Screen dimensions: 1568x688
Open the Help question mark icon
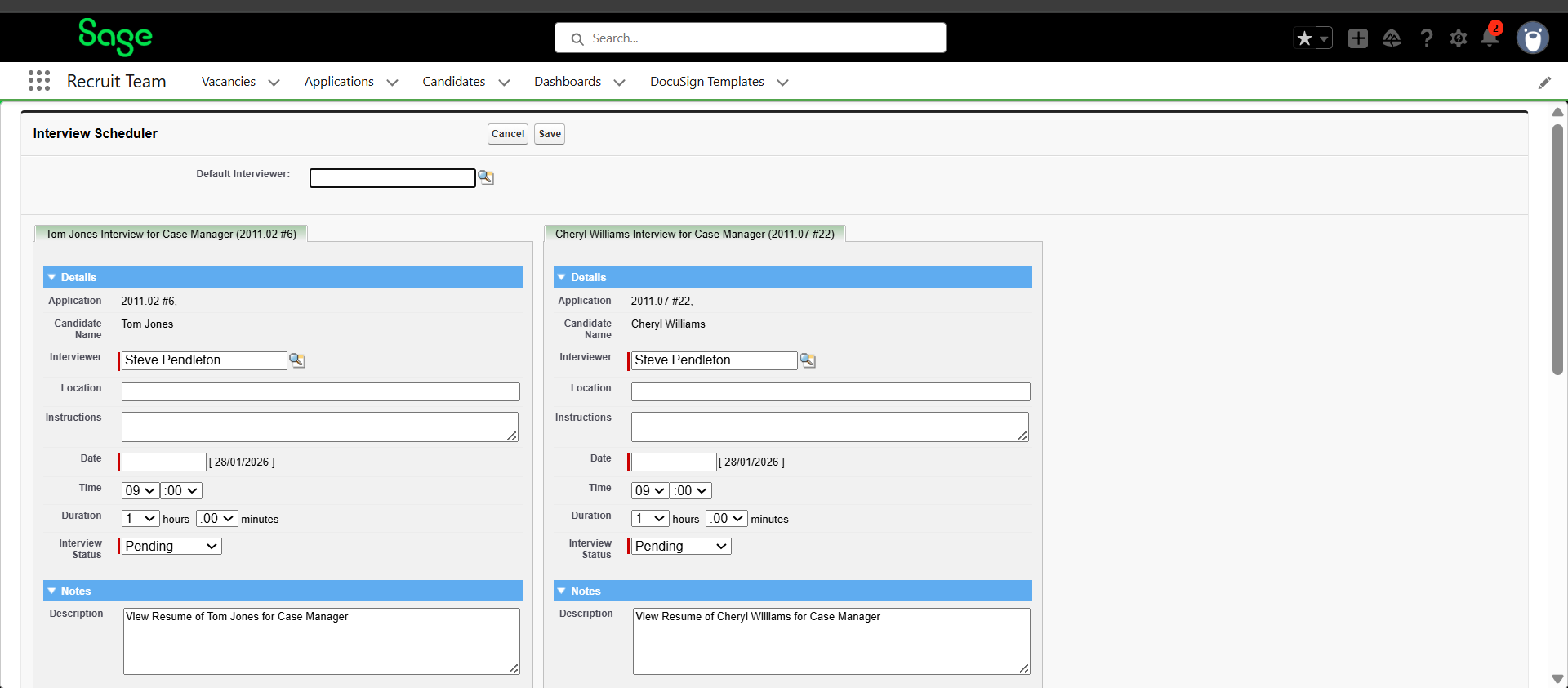click(x=1426, y=38)
